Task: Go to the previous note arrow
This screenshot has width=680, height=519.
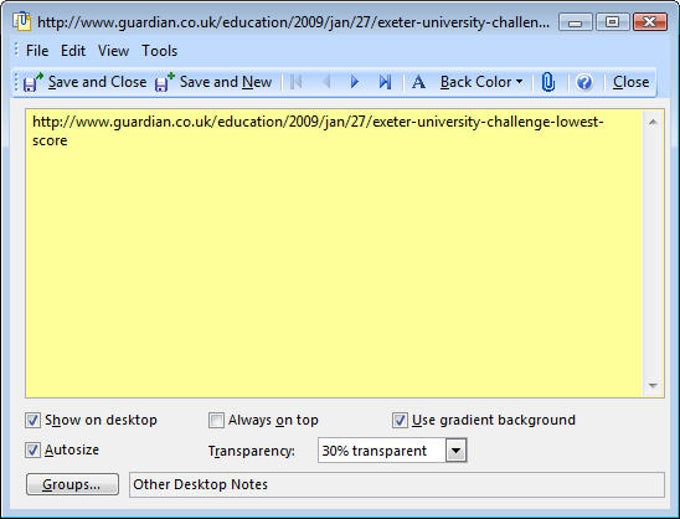Action: pos(327,82)
